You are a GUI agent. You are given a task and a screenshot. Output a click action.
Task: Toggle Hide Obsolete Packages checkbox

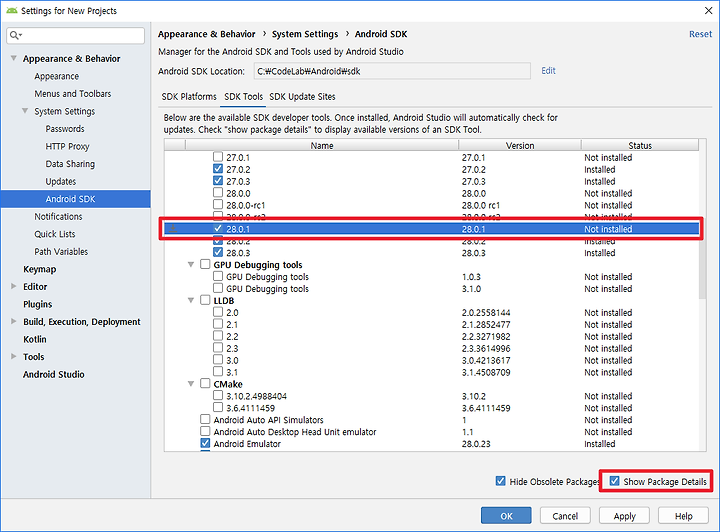[501, 481]
